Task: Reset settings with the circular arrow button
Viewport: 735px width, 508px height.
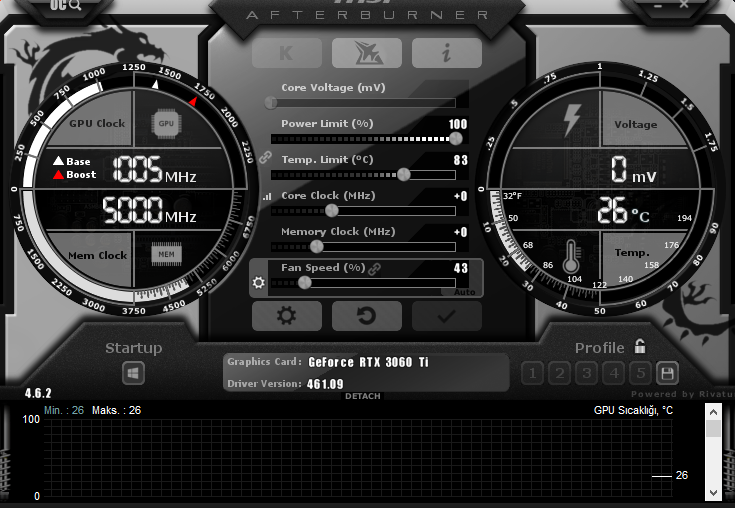Action: click(x=367, y=316)
